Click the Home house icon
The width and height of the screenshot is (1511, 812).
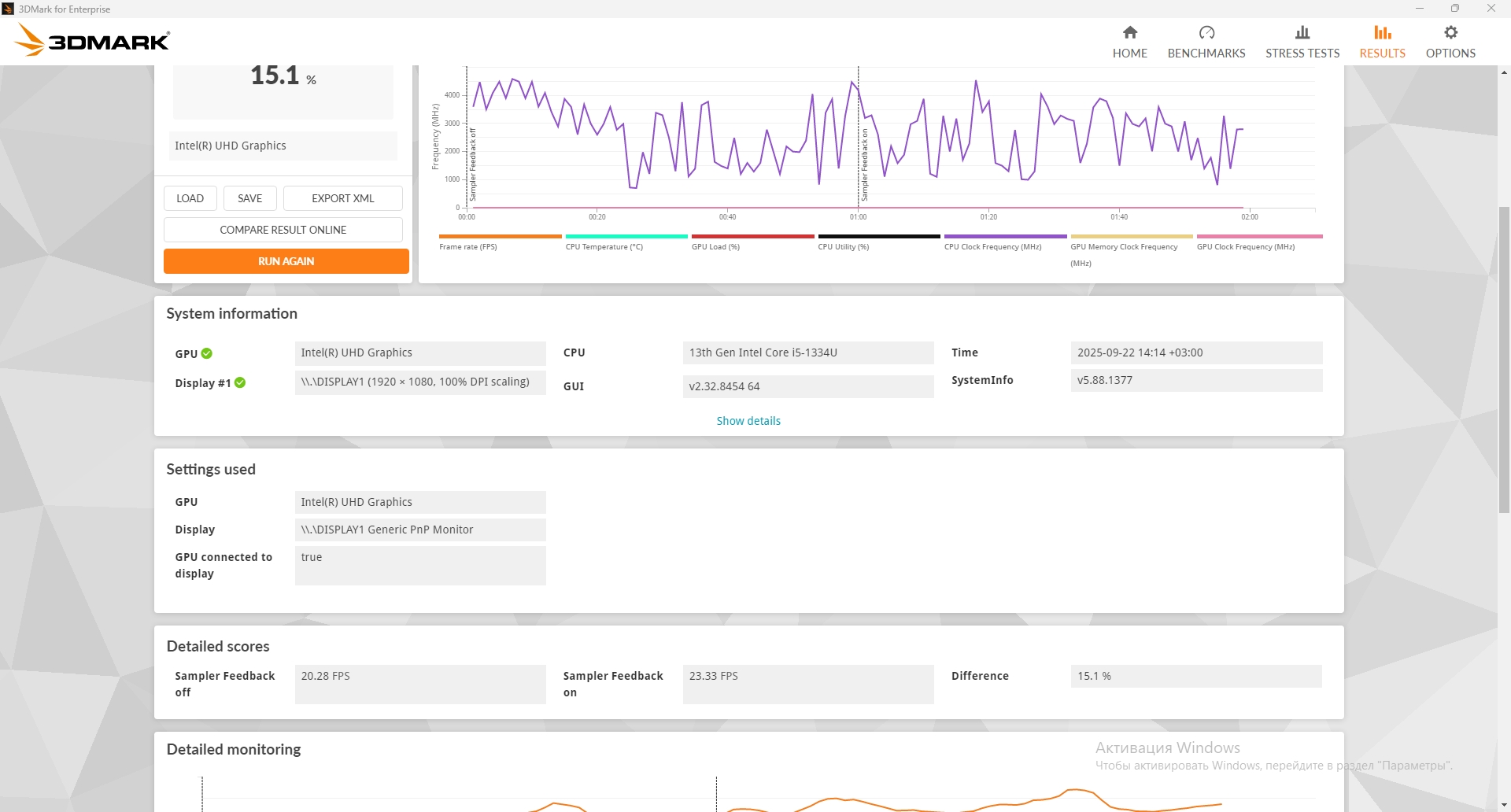click(x=1129, y=32)
